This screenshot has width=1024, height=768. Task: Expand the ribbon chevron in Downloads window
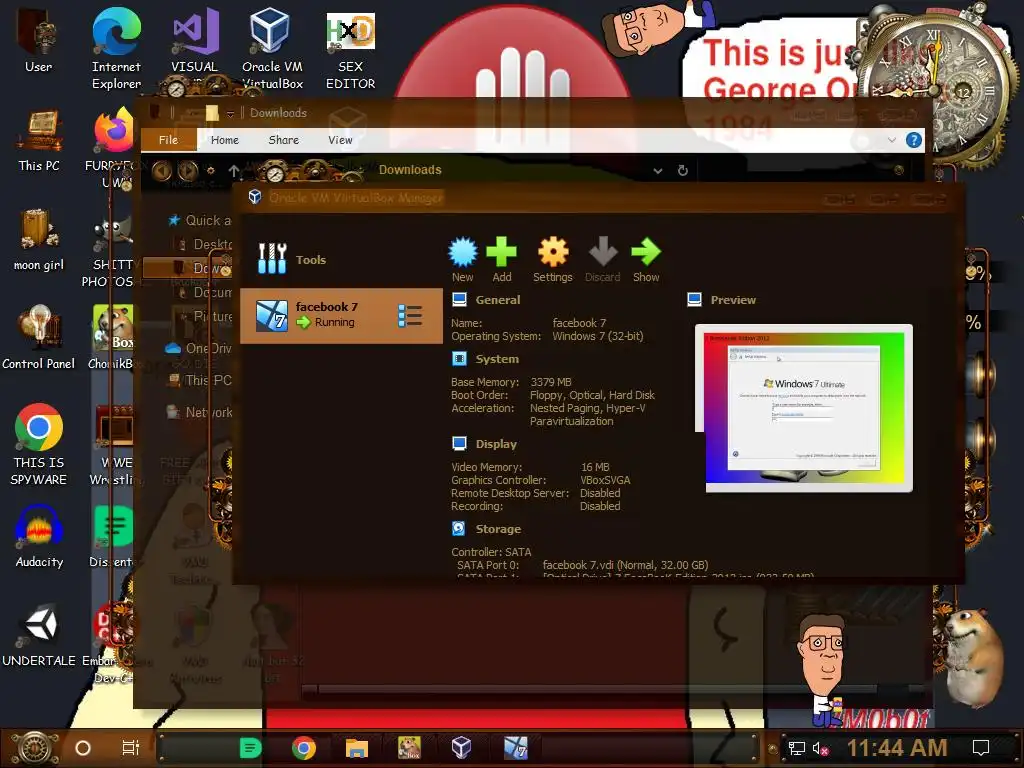point(891,140)
